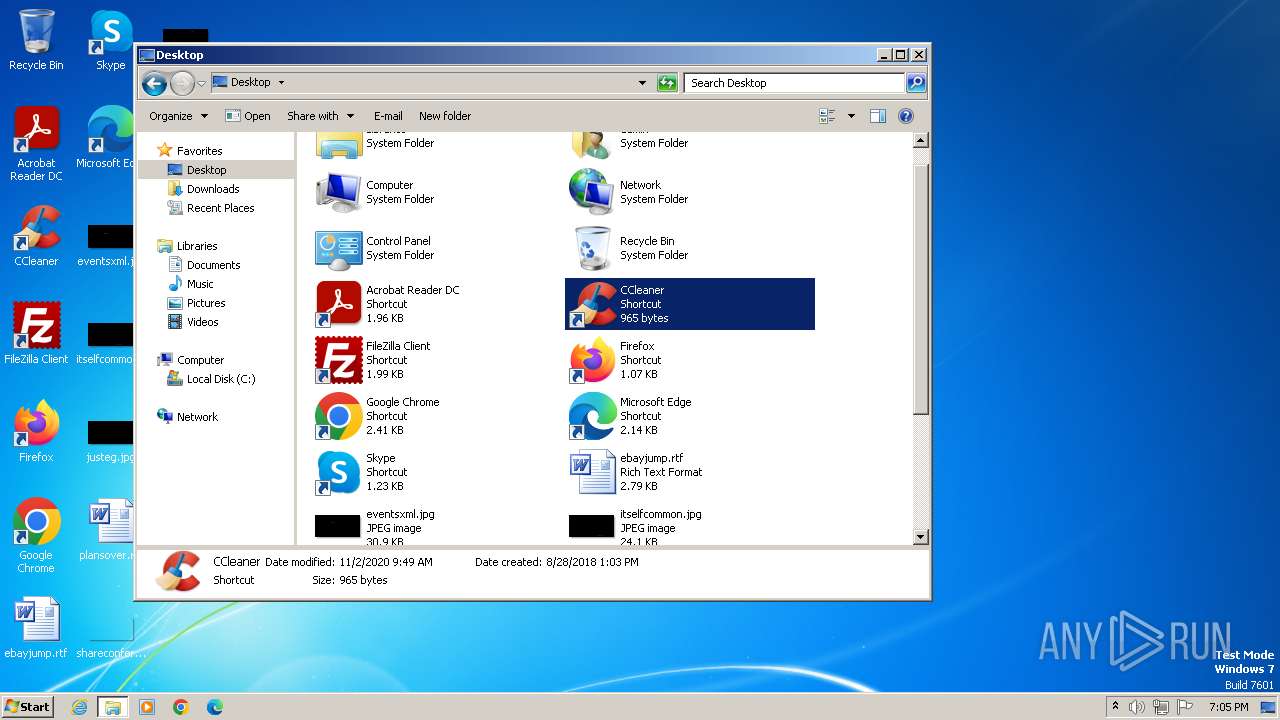Select Firefox desktop icon
Image resolution: width=1280 pixels, height=720 pixels.
click(x=36, y=432)
